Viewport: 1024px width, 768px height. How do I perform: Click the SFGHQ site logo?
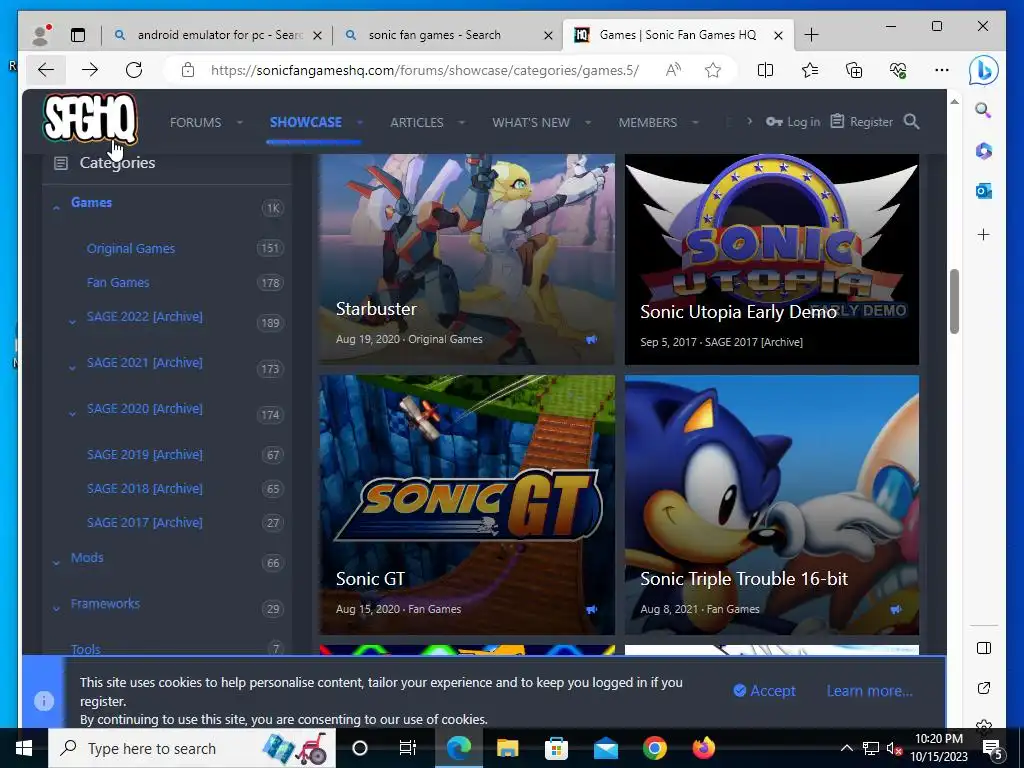[x=90, y=118]
